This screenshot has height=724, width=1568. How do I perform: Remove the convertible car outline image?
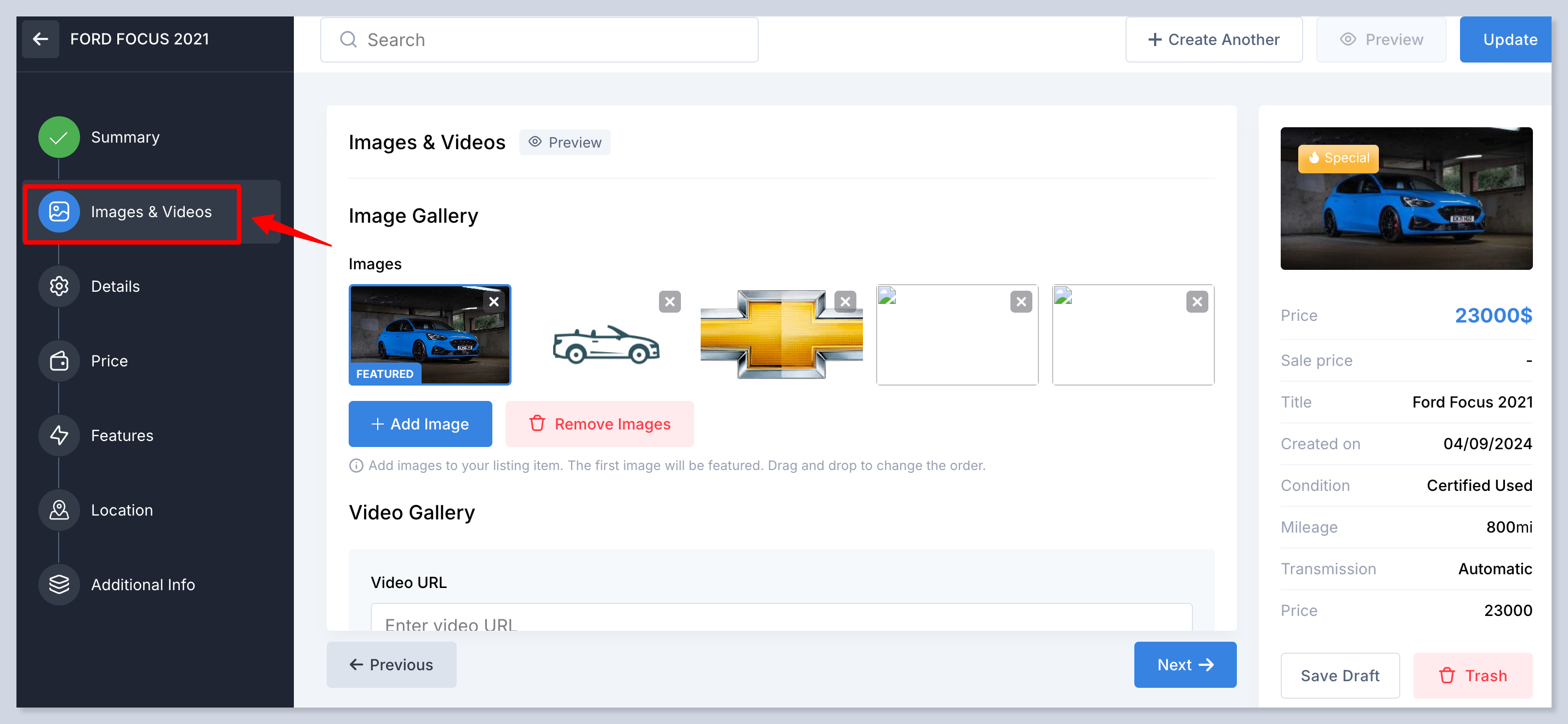pos(669,302)
